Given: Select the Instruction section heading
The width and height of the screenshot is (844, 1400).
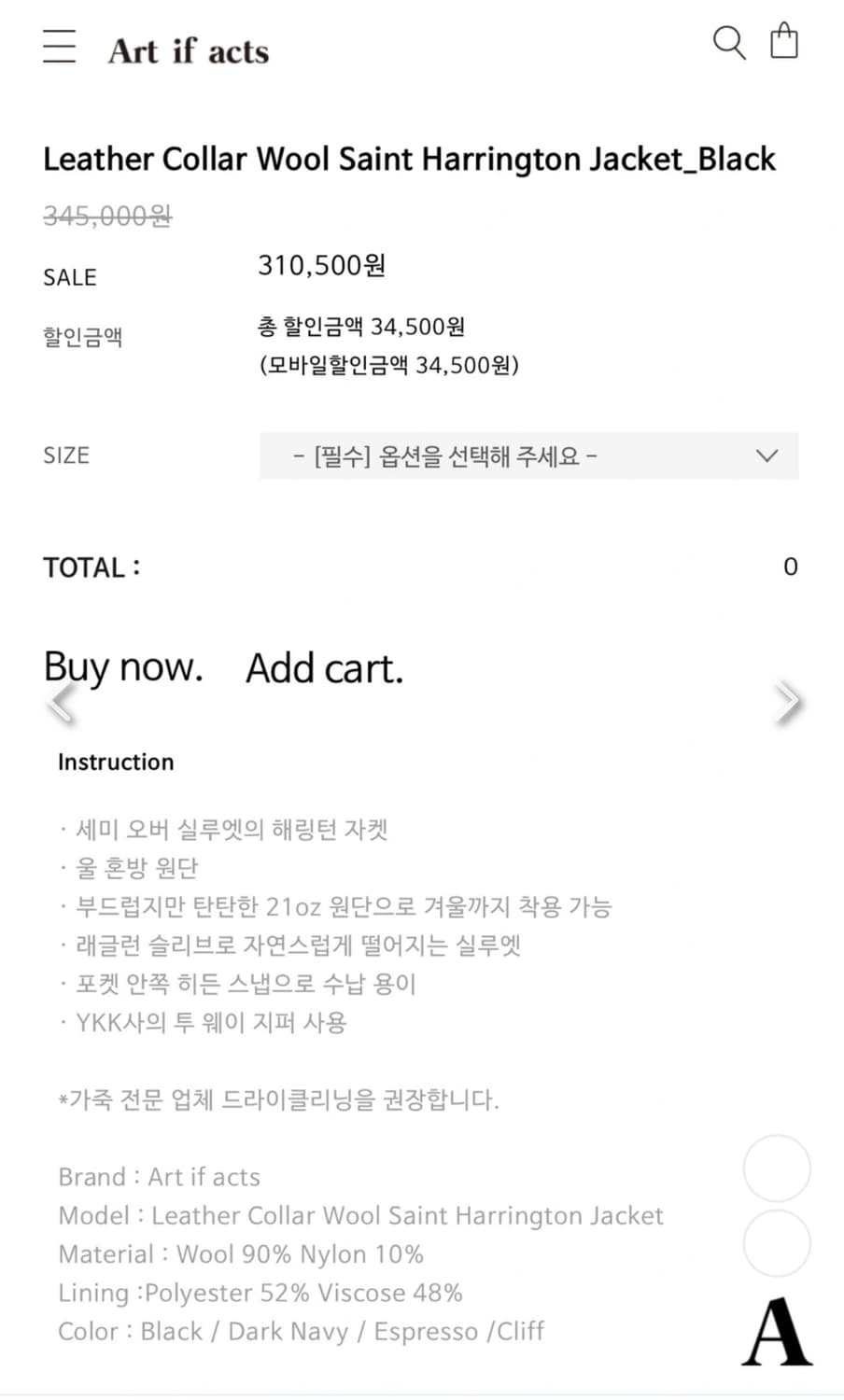Looking at the screenshot, I should [x=116, y=763].
